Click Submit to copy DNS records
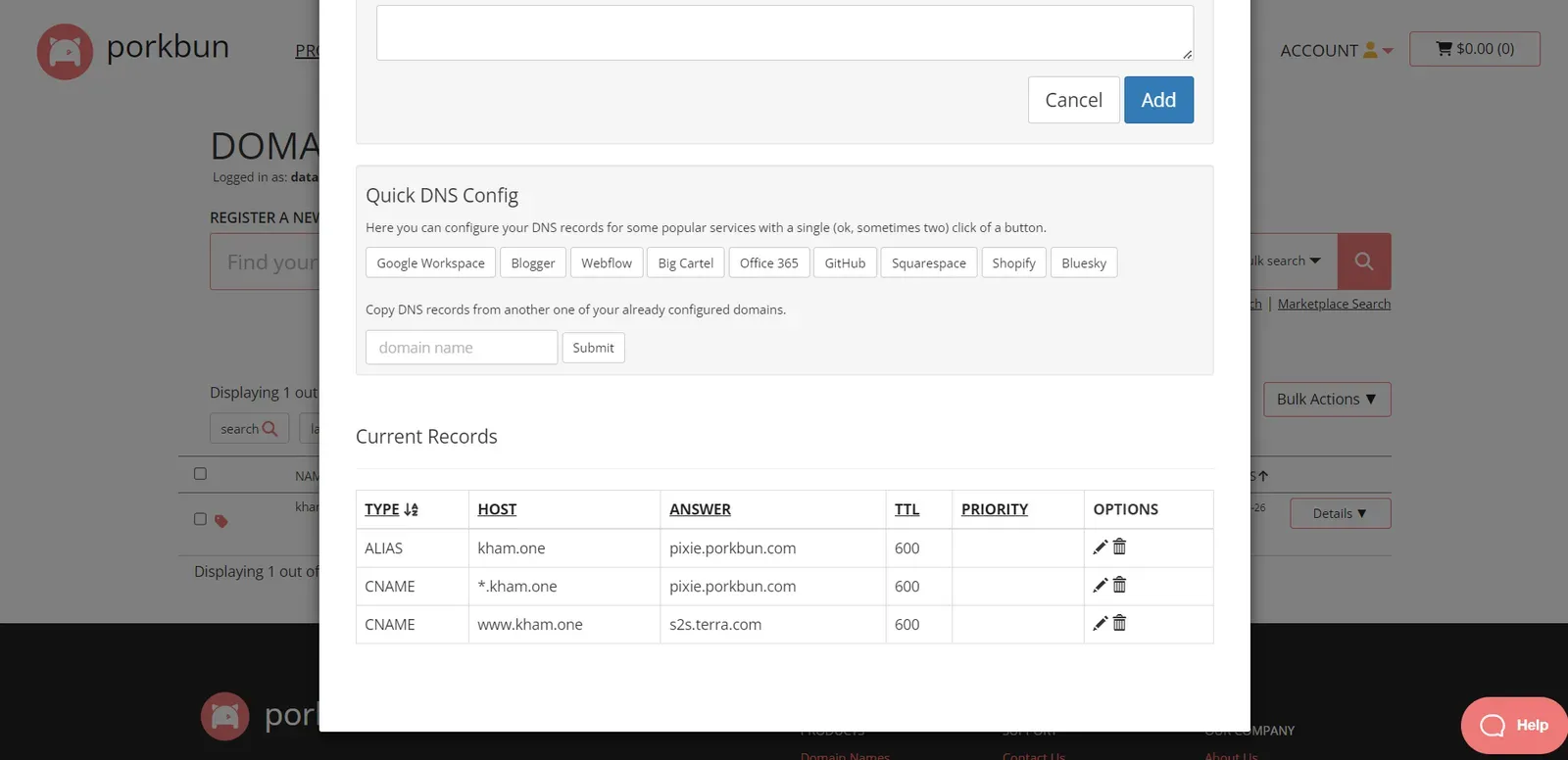1568x760 pixels. [593, 348]
